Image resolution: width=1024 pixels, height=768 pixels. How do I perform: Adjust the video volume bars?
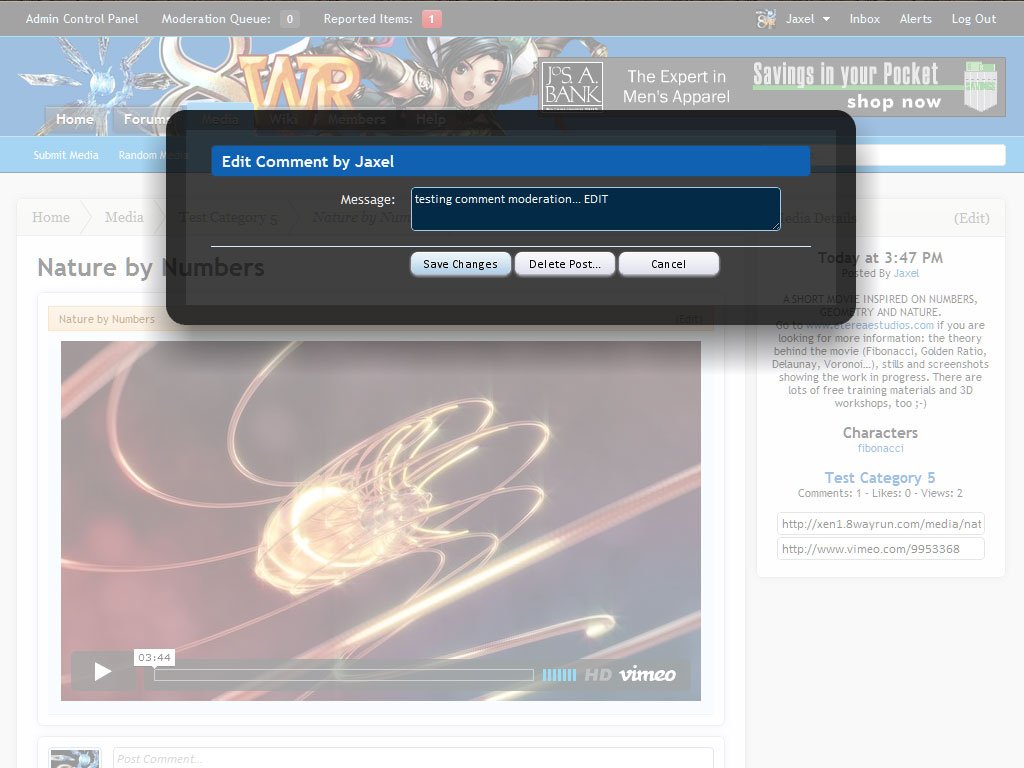560,675
